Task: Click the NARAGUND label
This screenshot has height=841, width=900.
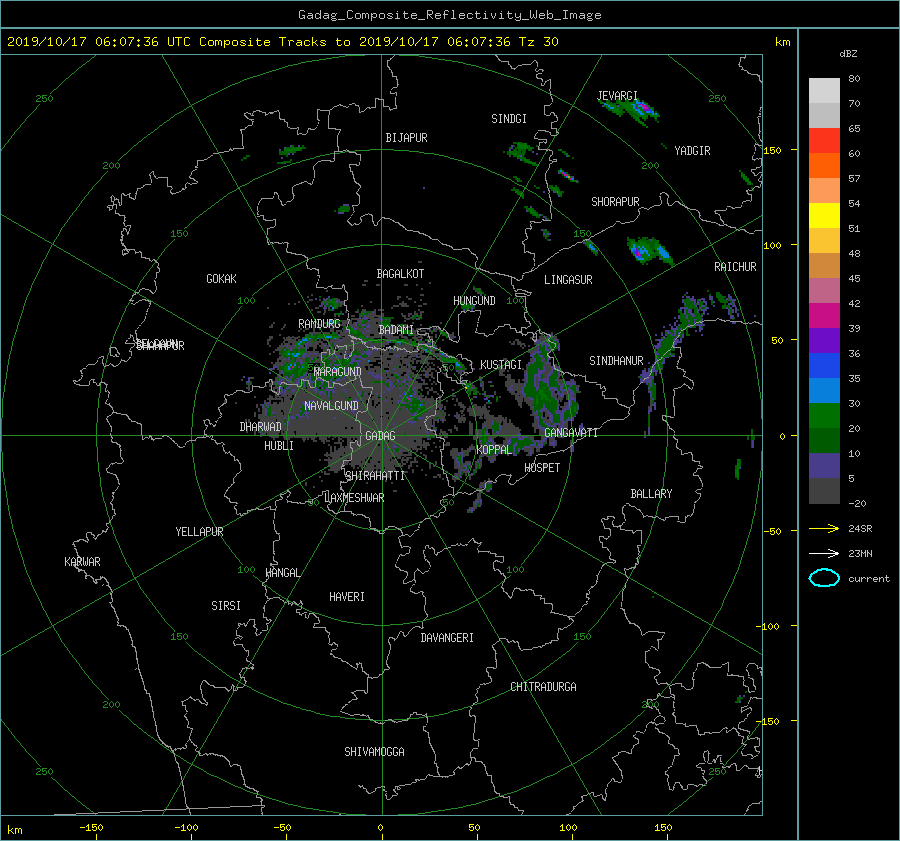Action: (338, 372)
